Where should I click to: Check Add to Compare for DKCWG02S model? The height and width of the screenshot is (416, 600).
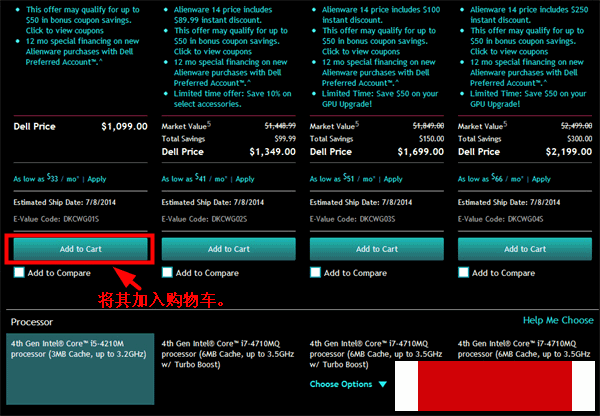[167, 272]
